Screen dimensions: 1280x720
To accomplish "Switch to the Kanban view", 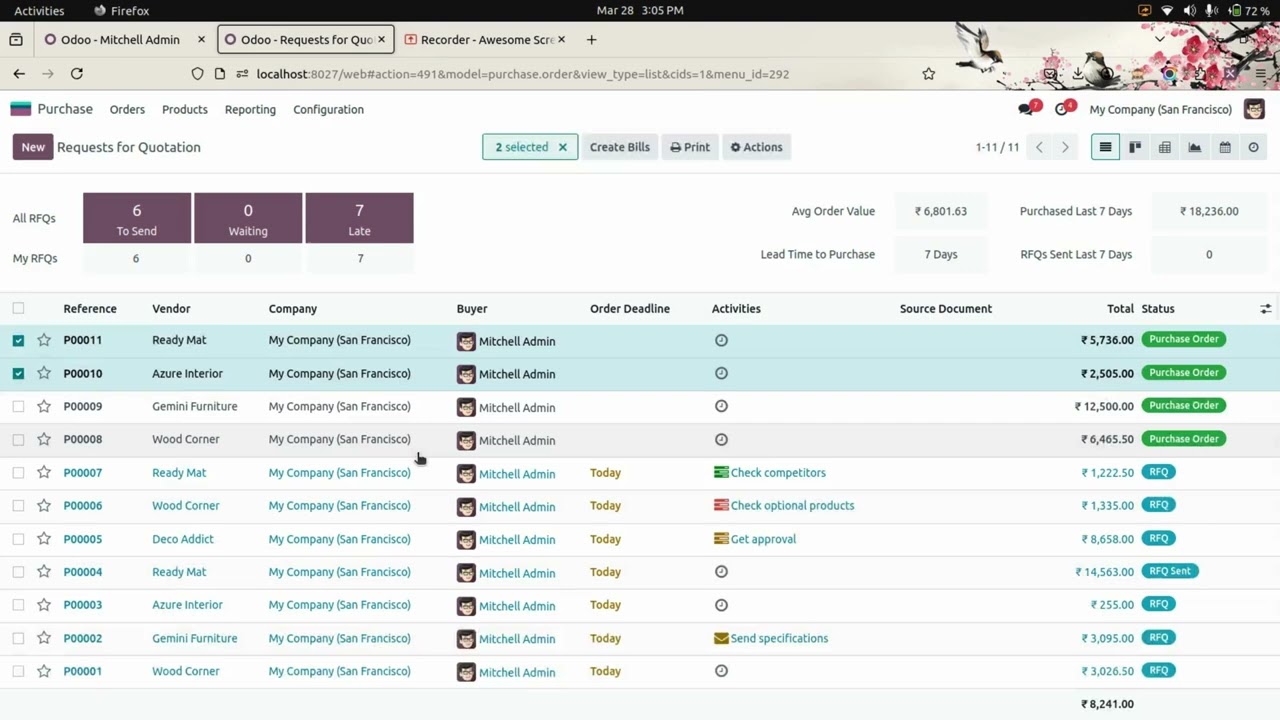I will pos(1135,147).
